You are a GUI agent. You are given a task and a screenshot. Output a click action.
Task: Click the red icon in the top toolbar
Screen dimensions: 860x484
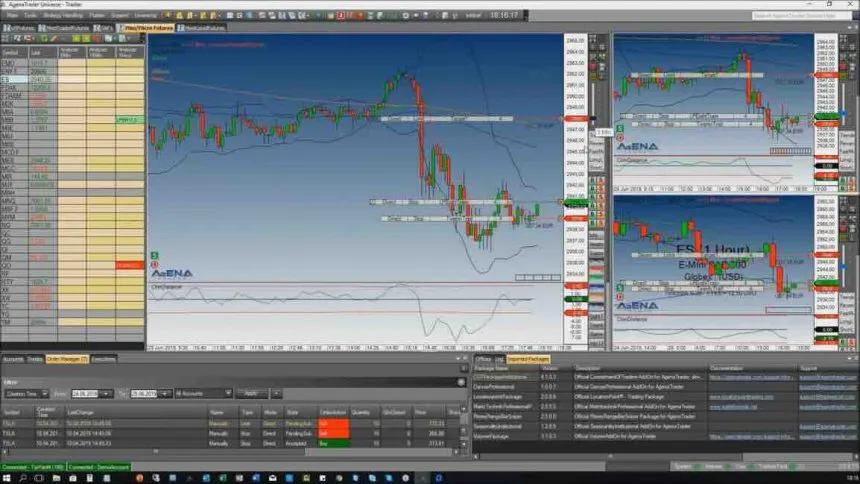point(341,15)
